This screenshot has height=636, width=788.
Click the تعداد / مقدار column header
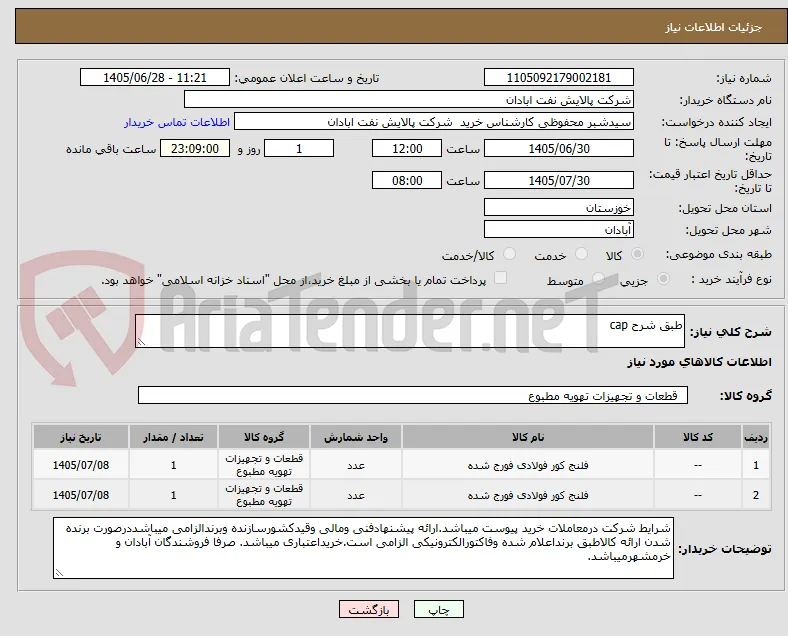(173, 437)
